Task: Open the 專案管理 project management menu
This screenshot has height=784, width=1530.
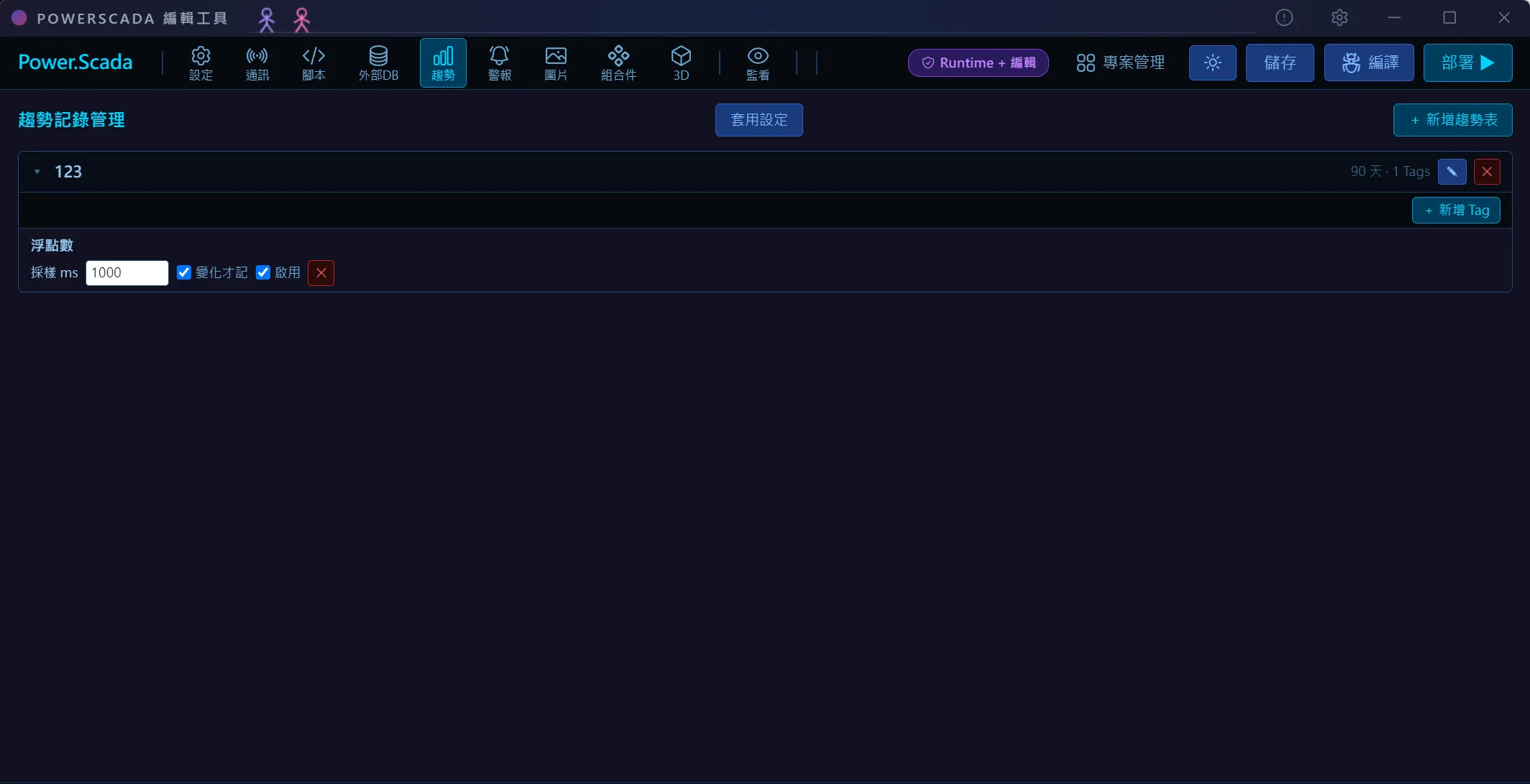Action: click(x=1120, y=63)
